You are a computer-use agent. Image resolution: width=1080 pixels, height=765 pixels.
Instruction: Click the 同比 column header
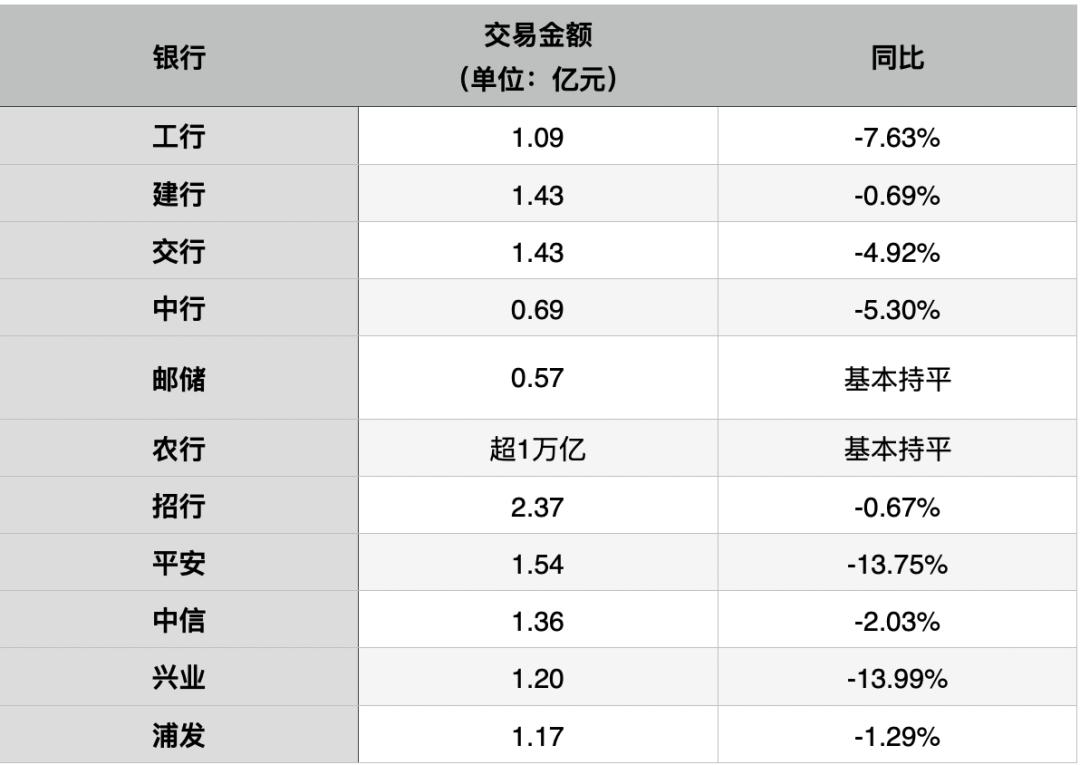(897, 58)
